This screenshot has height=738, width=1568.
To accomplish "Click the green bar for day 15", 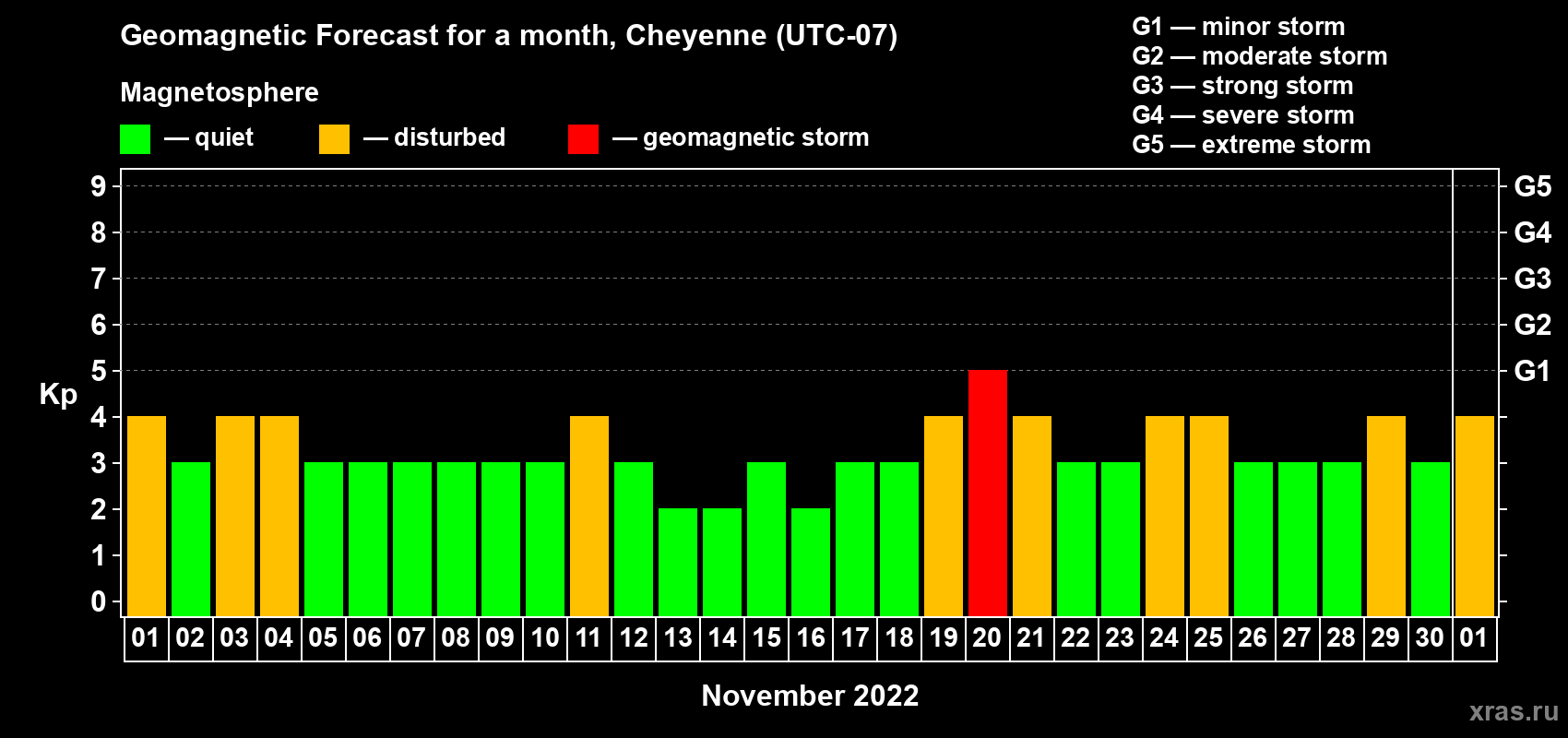I will coord(766,539).
